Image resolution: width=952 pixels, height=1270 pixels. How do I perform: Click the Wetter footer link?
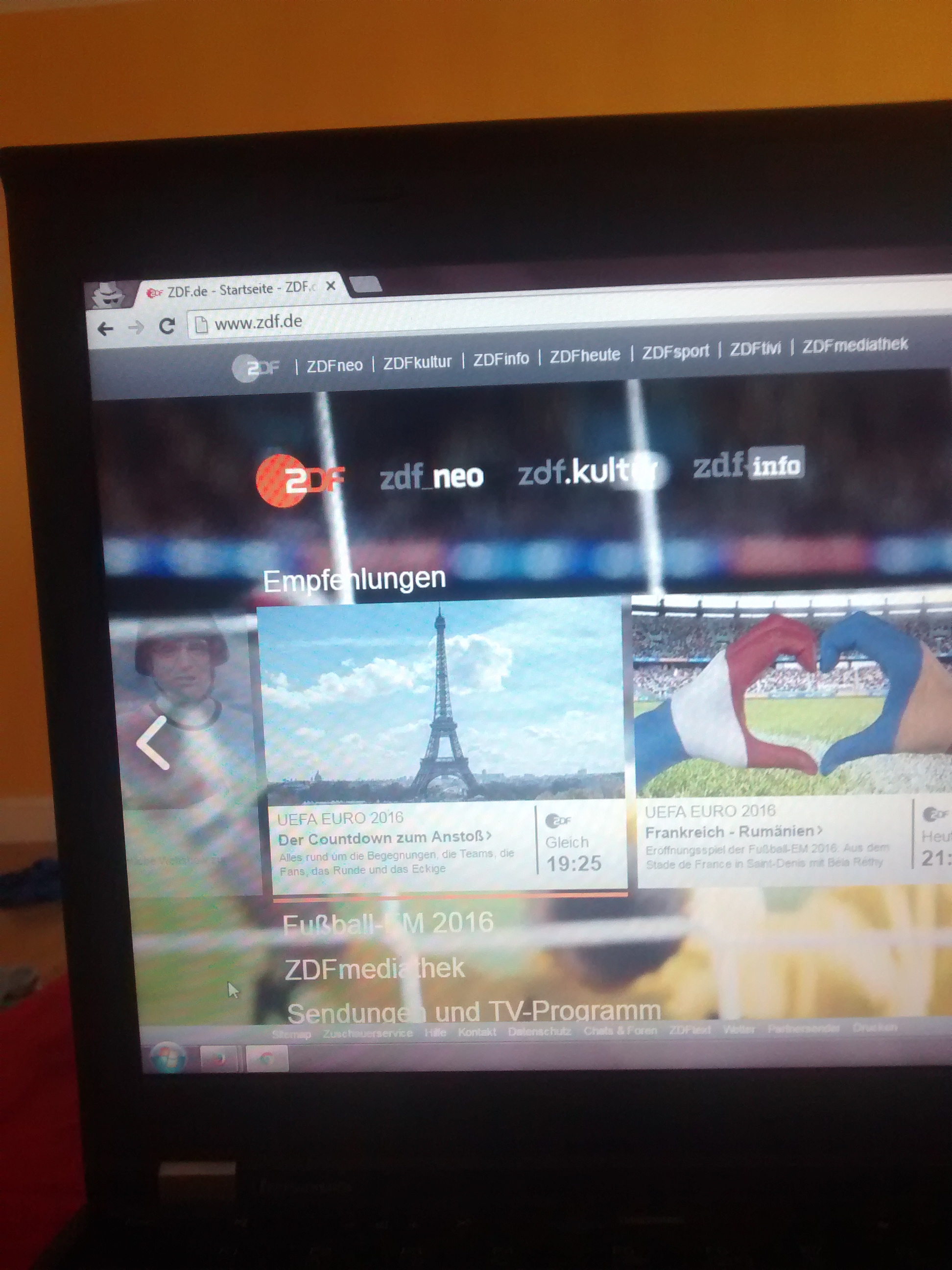(739, 1029)
